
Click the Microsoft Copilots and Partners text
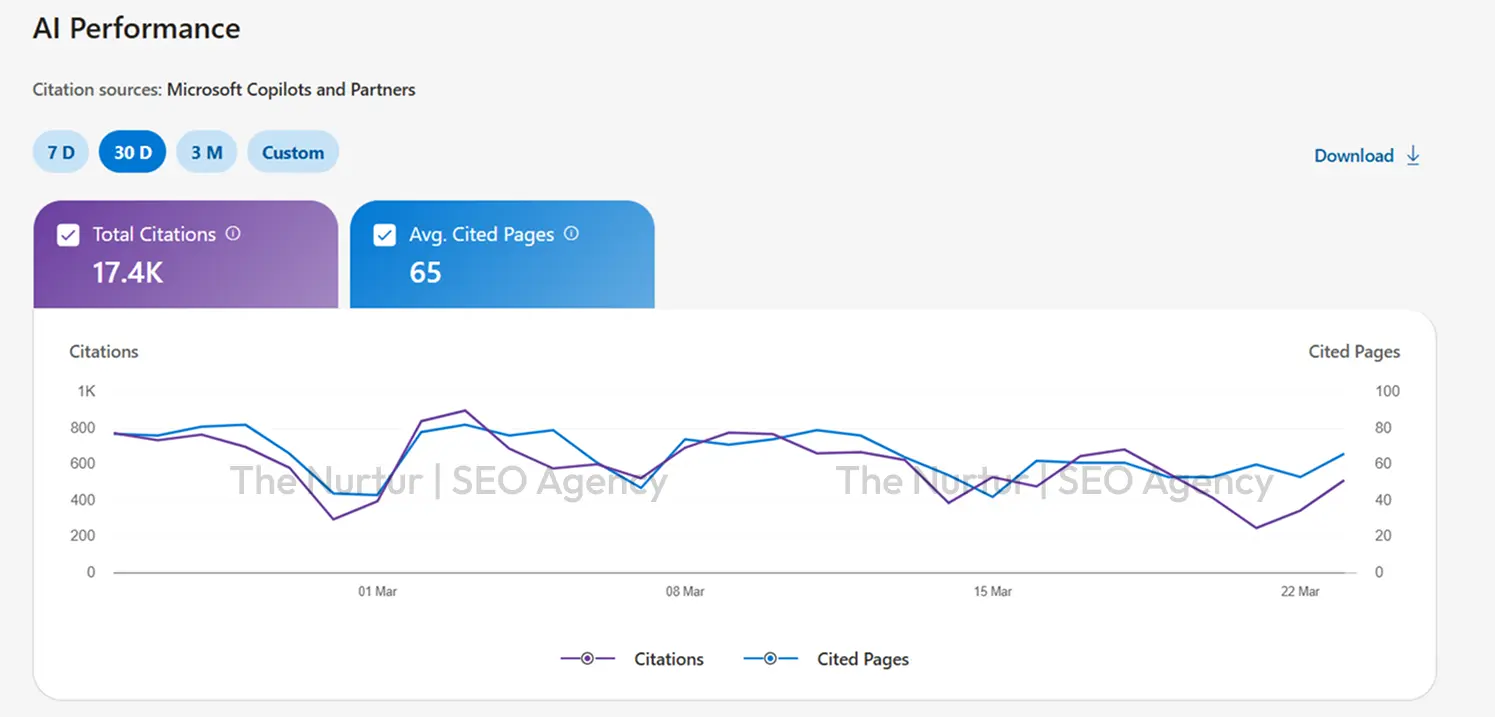291,89
